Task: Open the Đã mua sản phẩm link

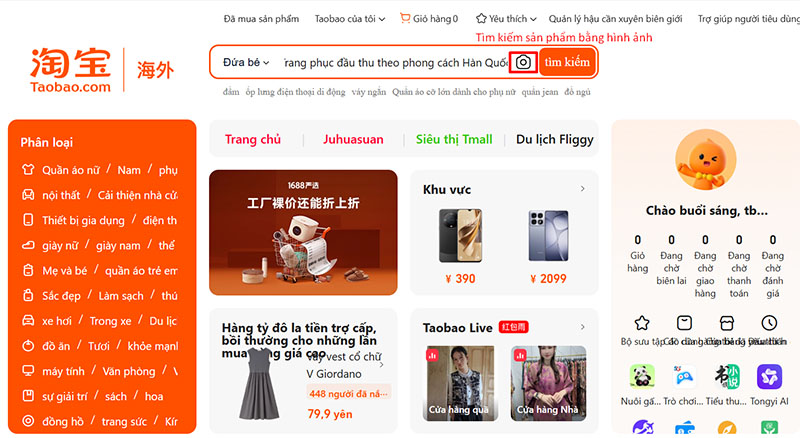Action: tap(261, 19)
